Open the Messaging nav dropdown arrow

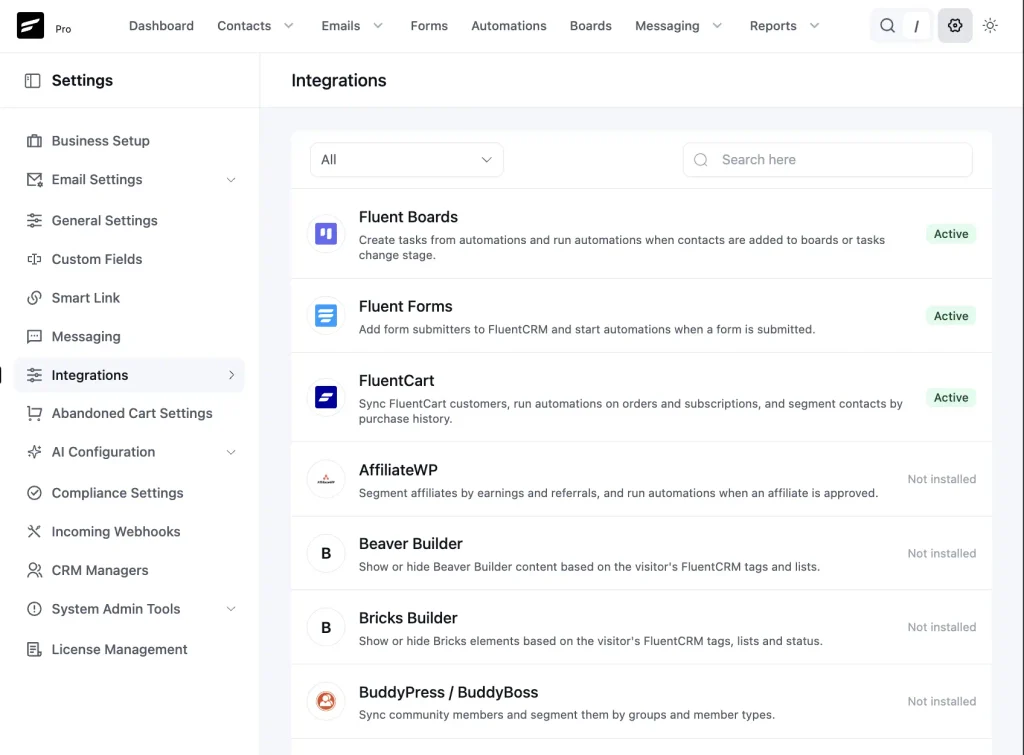[x=717, y=25]
